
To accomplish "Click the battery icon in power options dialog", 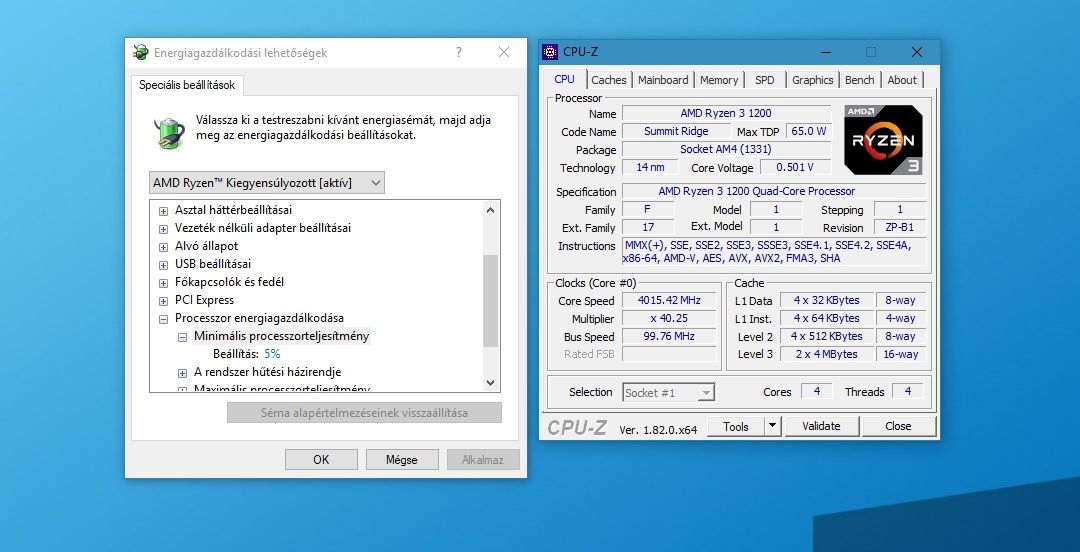I will coord(169,132).
